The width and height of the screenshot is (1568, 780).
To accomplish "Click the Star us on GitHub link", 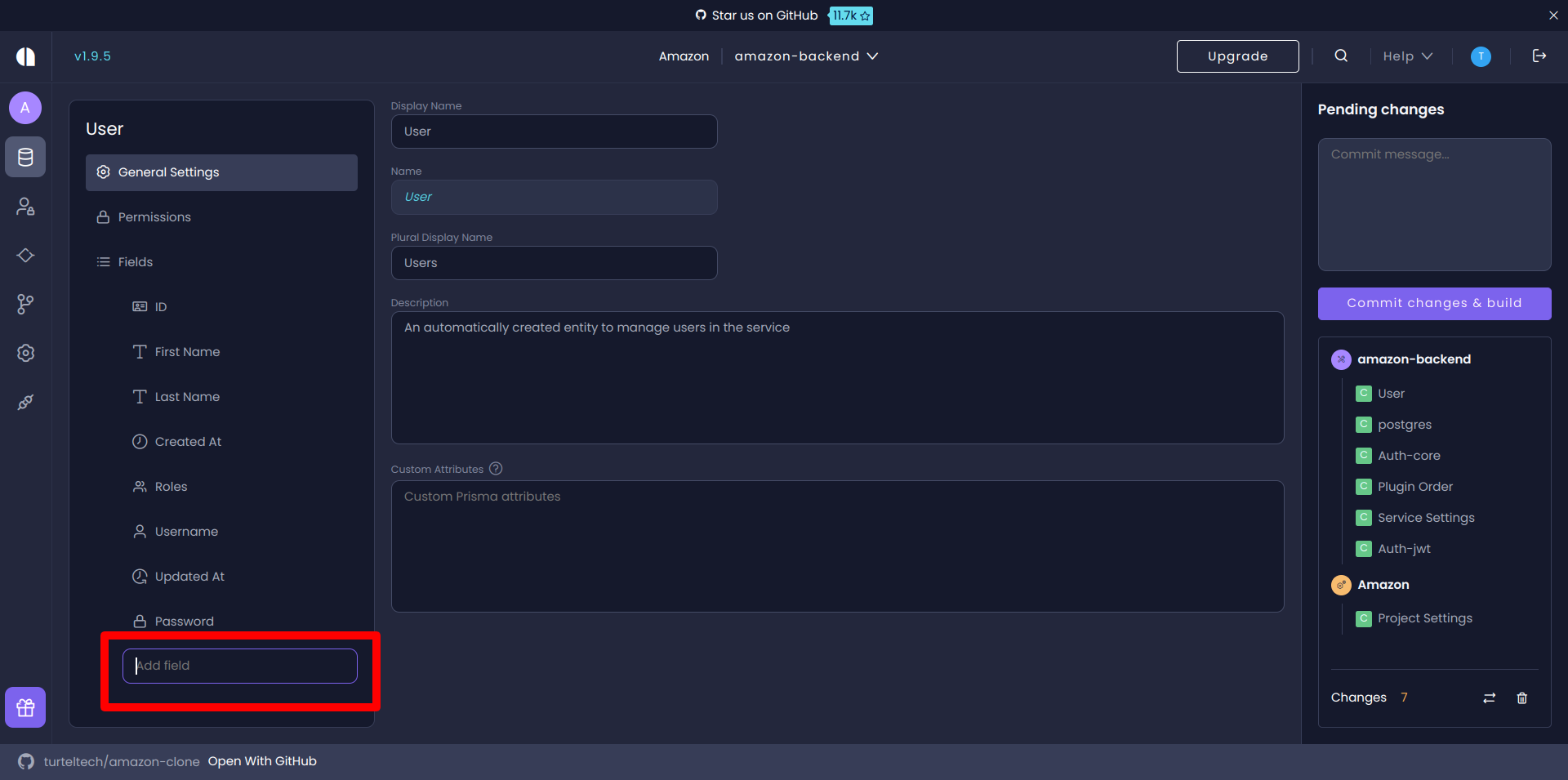I will [x=764, y=15].
